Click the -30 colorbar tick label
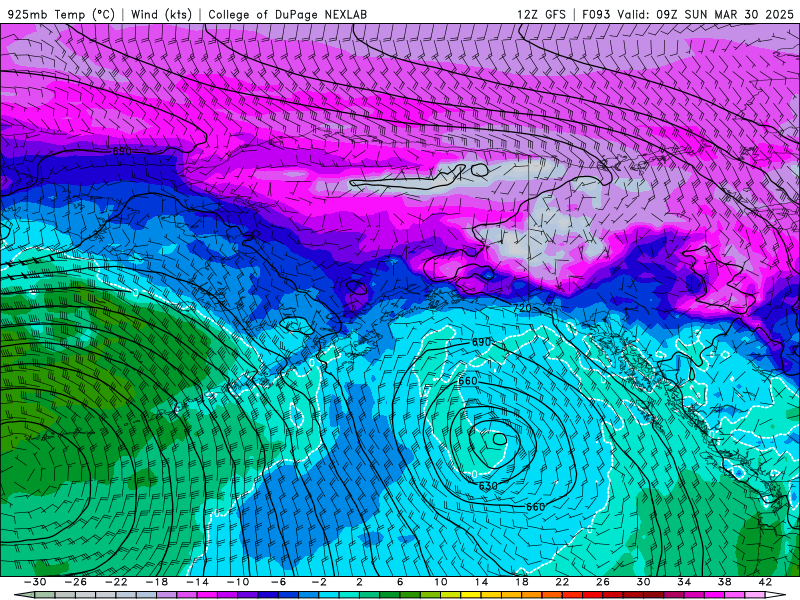 (35, 582)
